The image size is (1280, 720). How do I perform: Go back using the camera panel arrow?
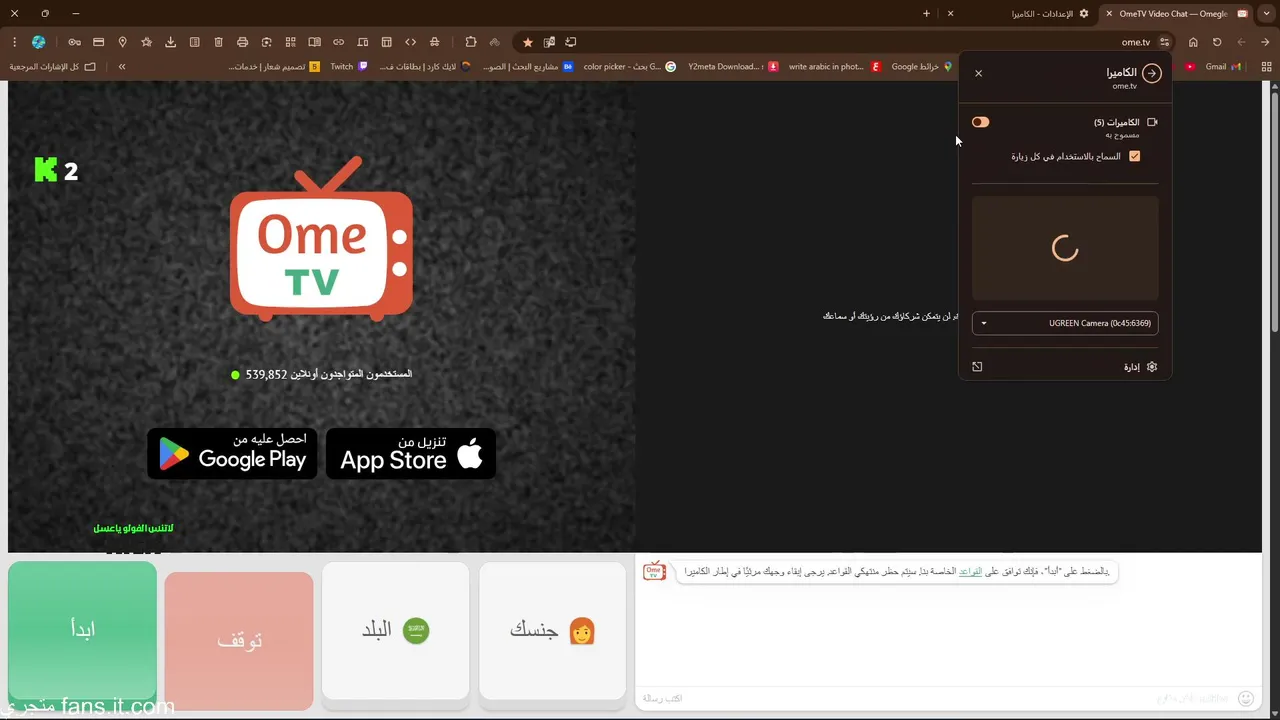[1152, 73]
